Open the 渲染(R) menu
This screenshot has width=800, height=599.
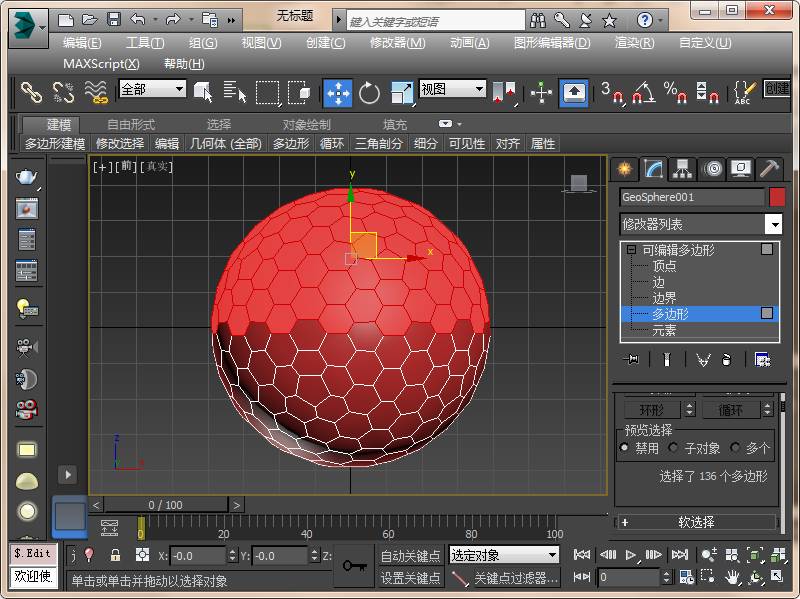pos(634,43)
